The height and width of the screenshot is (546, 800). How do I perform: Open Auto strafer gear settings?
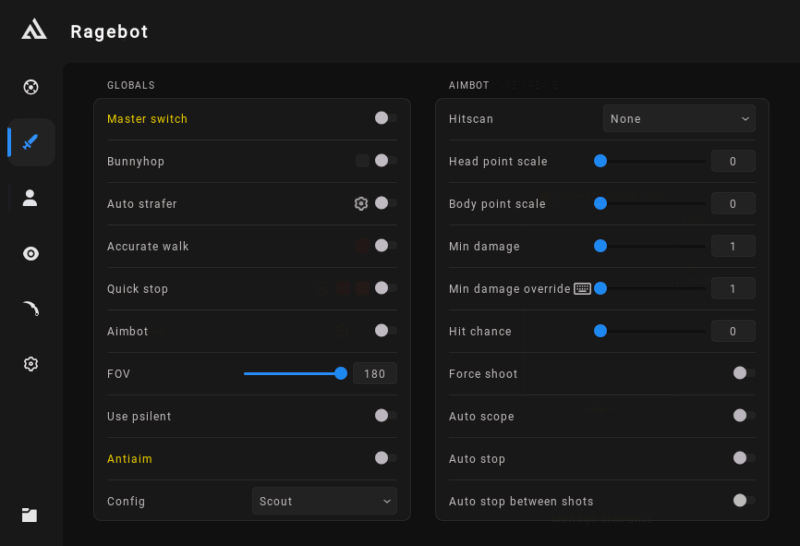(x=361, y=204)
